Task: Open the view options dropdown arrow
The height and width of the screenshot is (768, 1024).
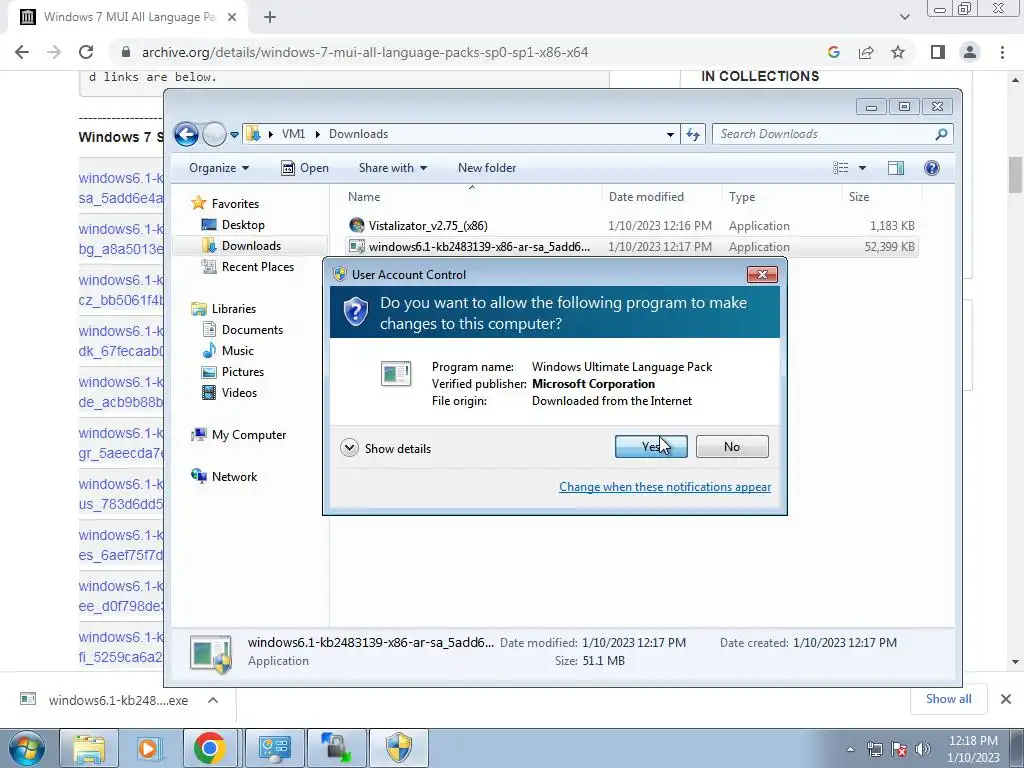Action: [862, 168]
